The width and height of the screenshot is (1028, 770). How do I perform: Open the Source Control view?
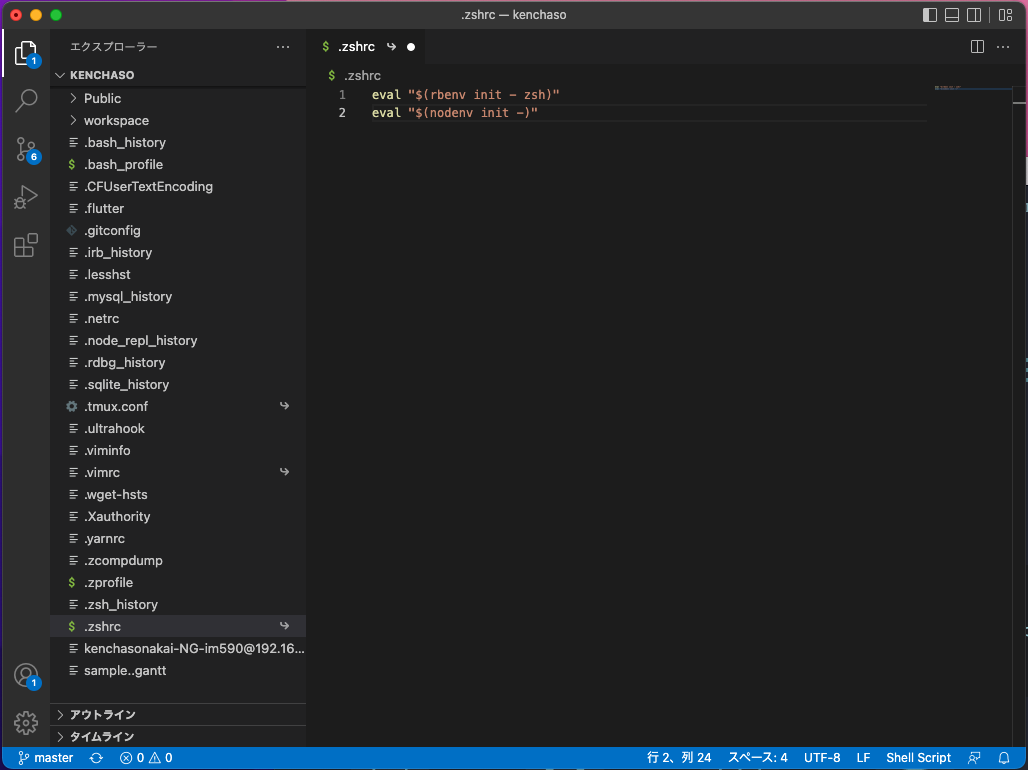pos(26,149)
